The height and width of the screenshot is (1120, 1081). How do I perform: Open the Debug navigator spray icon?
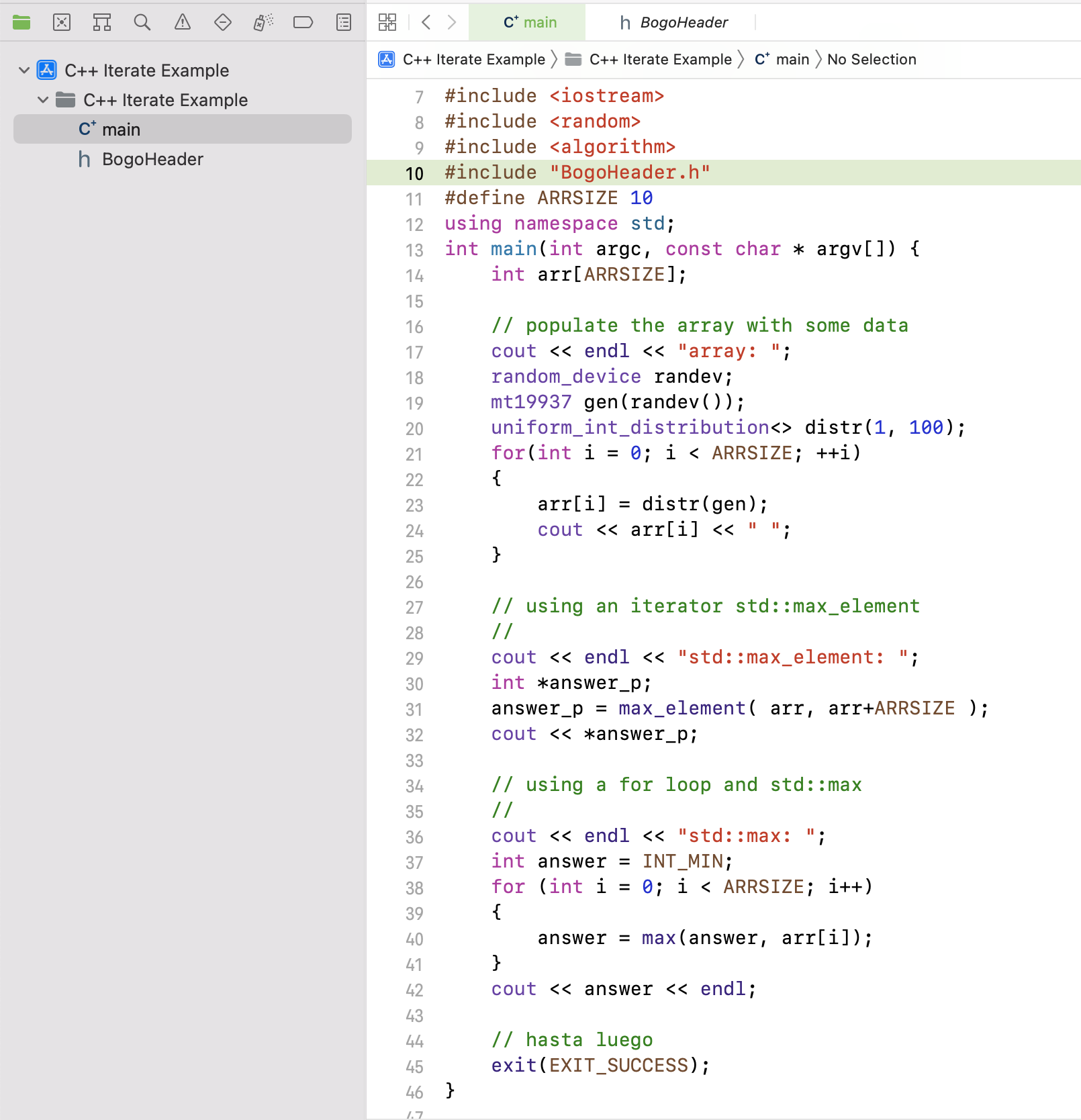point(263,23)
